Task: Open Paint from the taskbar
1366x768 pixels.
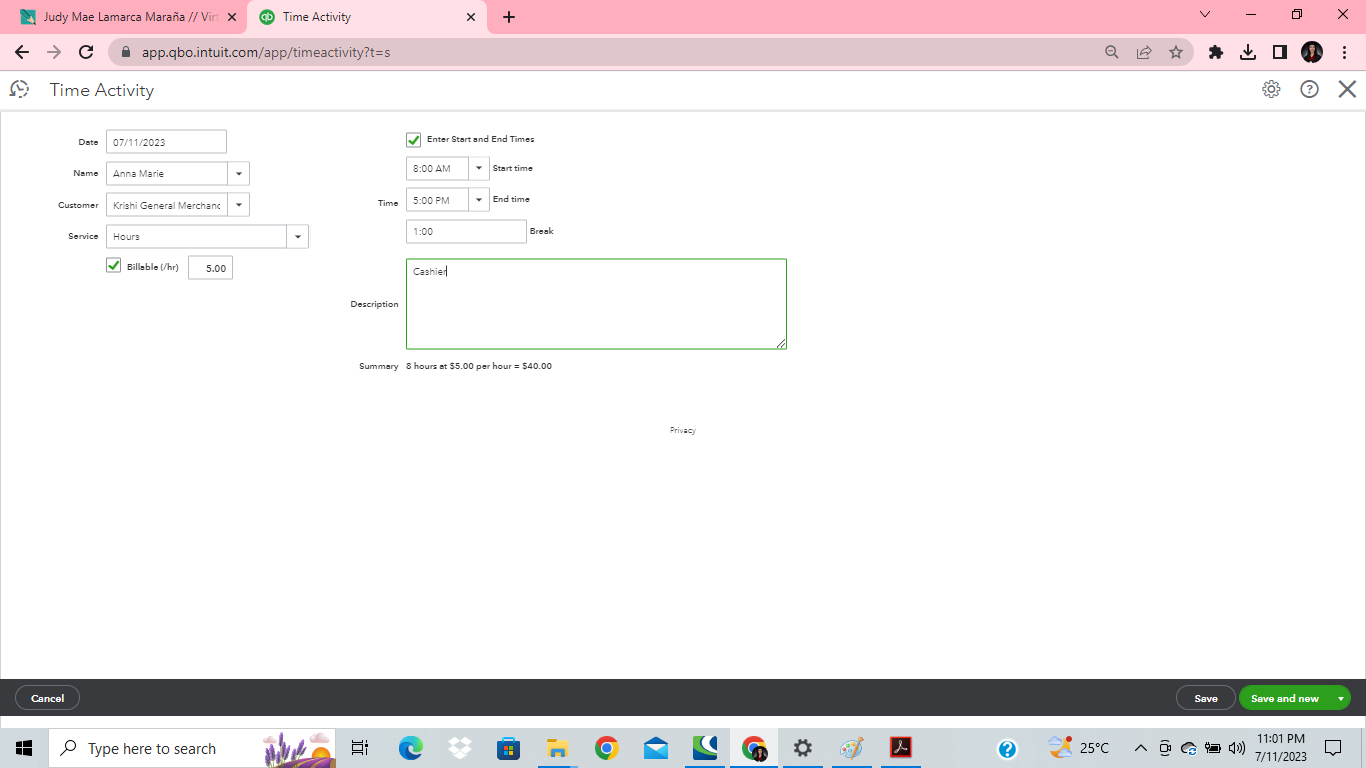Action: (852, 748)
